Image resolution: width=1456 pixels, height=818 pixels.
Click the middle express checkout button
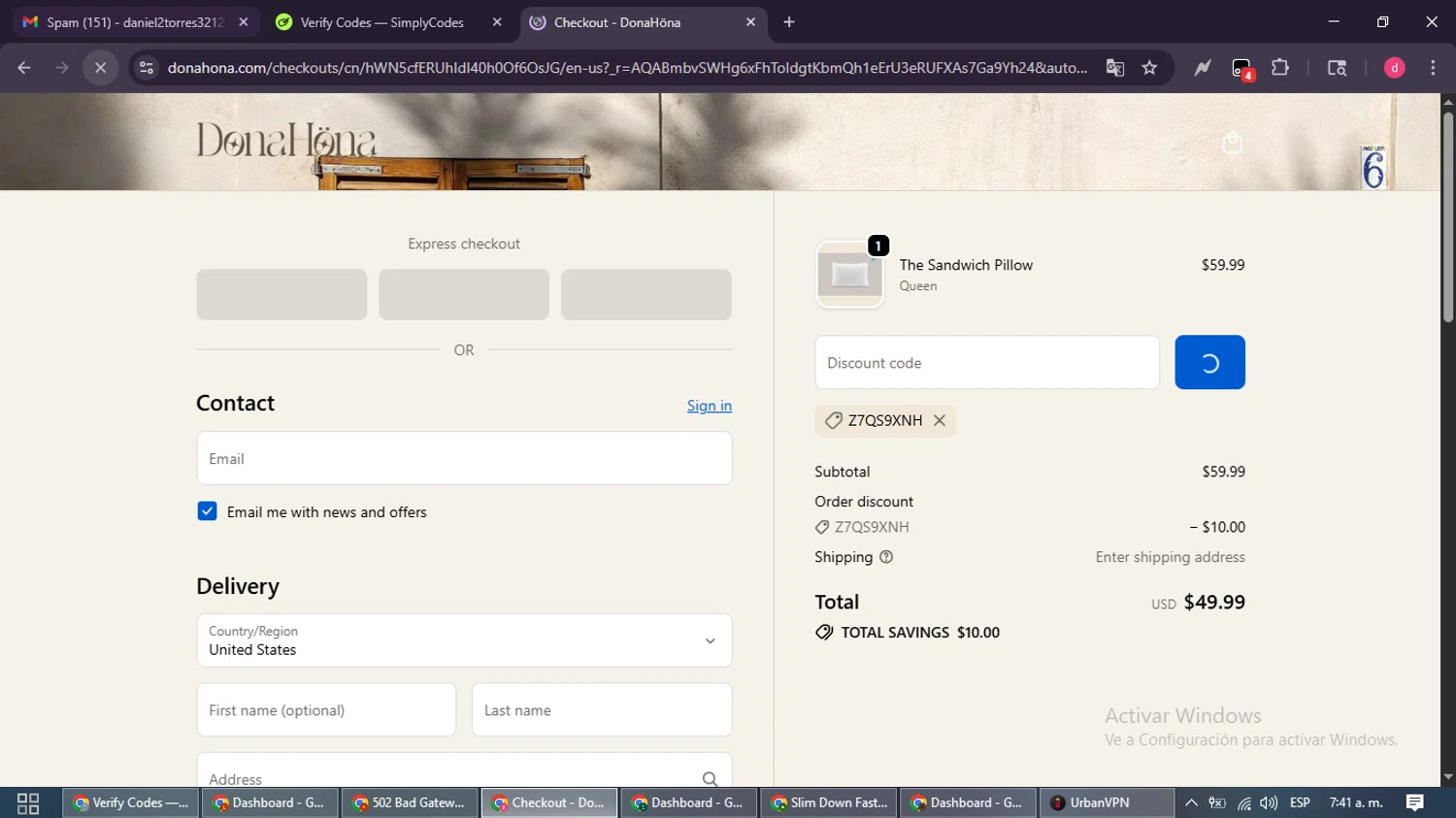pos(464,295)
